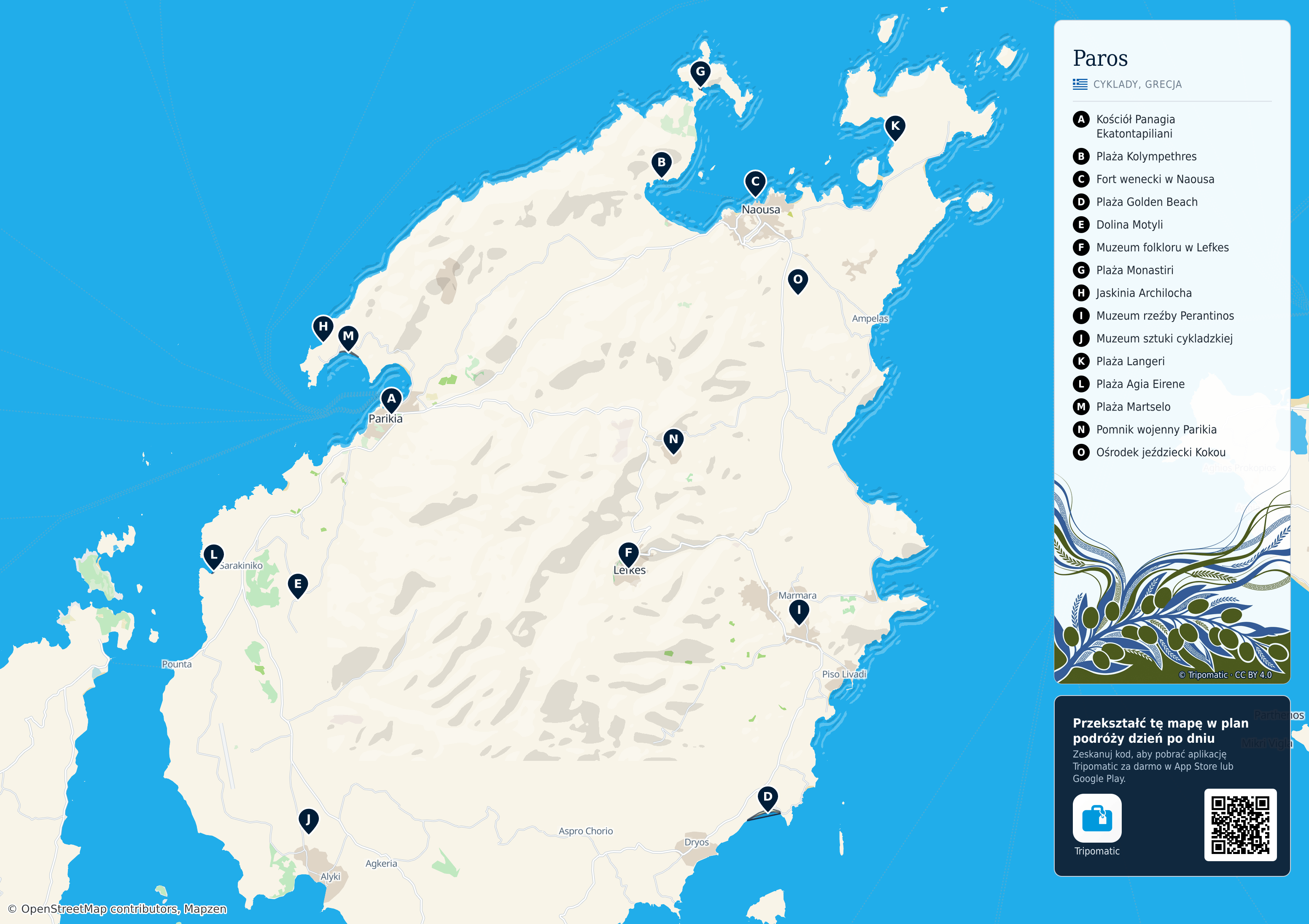This screenshot has height=924, width=1309.
Task: Select 'Ośrodek jeździecki Kokou' legend entry
Action: pyautogui.click(x=1161, y=453)
